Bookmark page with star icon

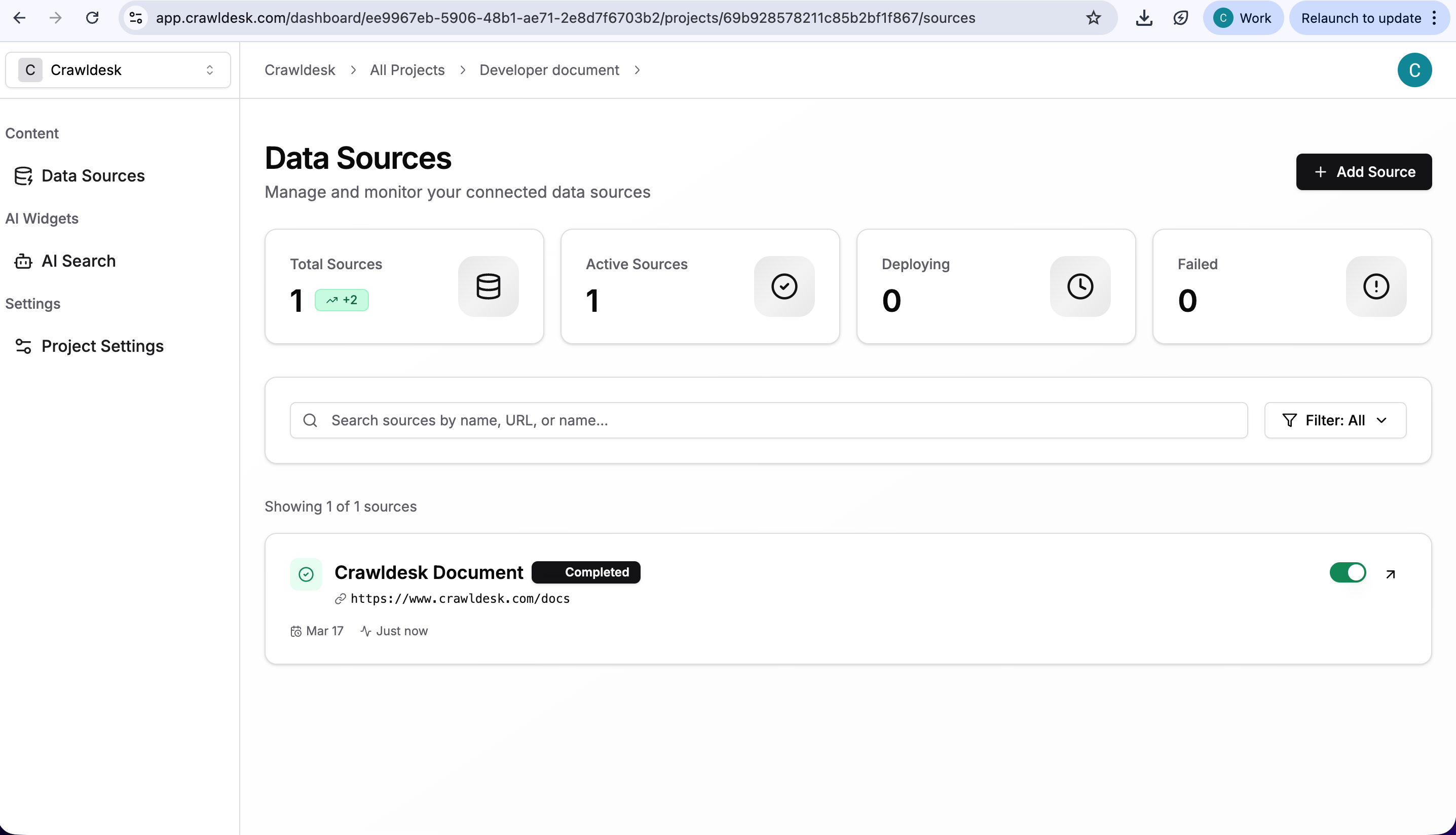[x=1093, y=18]
